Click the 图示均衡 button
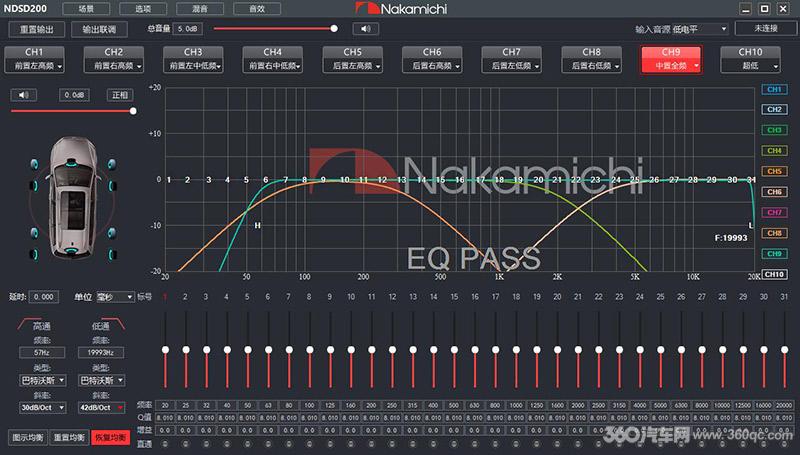This screenshot has width=800, height=455. 28,438
